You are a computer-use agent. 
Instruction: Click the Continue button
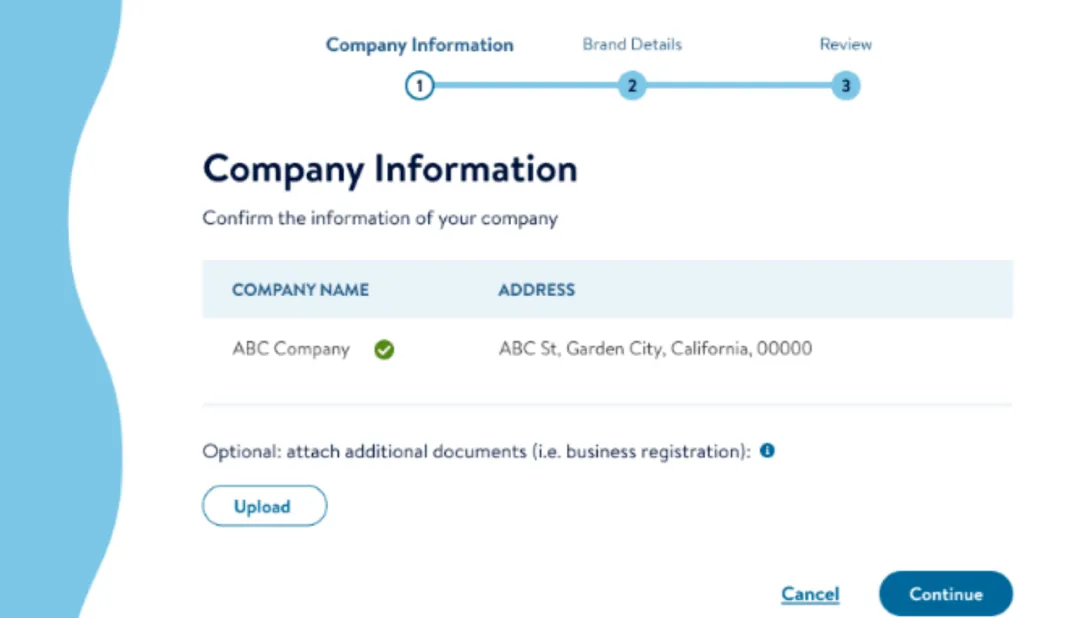tap(946, 594)
